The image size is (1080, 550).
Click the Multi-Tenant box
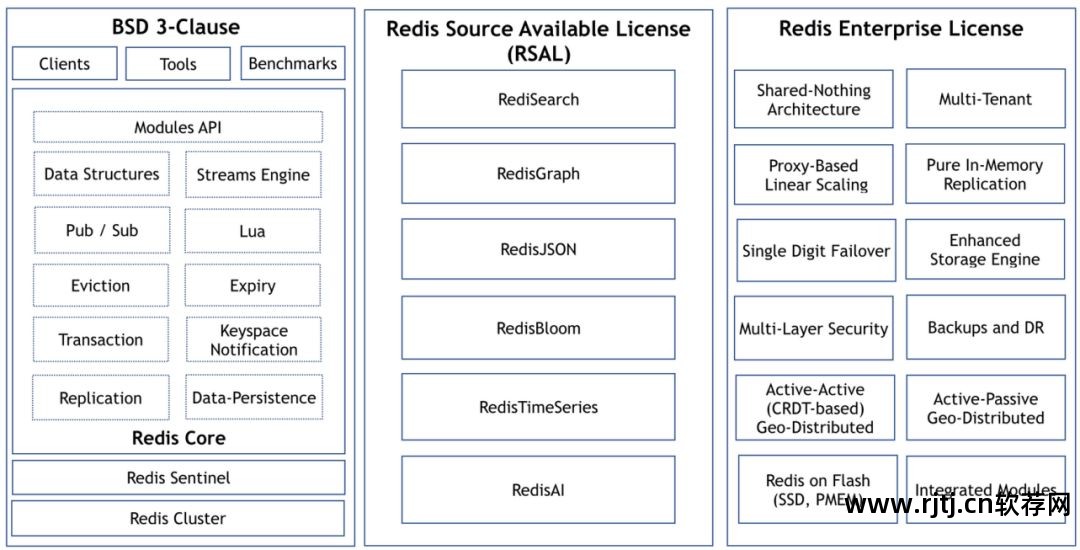985,98
